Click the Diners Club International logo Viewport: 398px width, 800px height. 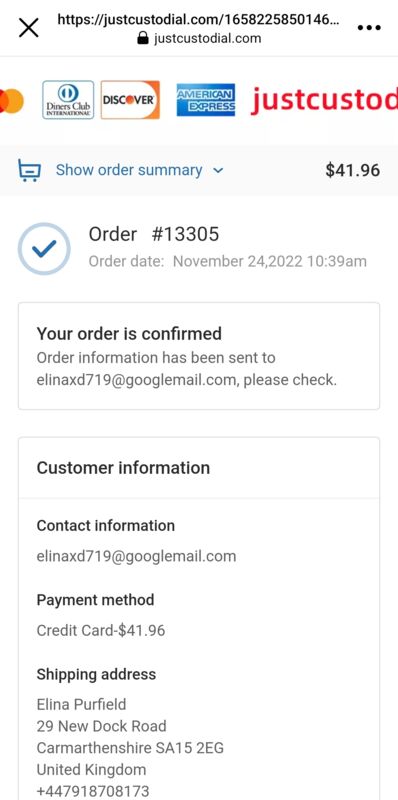coord(68,99)
